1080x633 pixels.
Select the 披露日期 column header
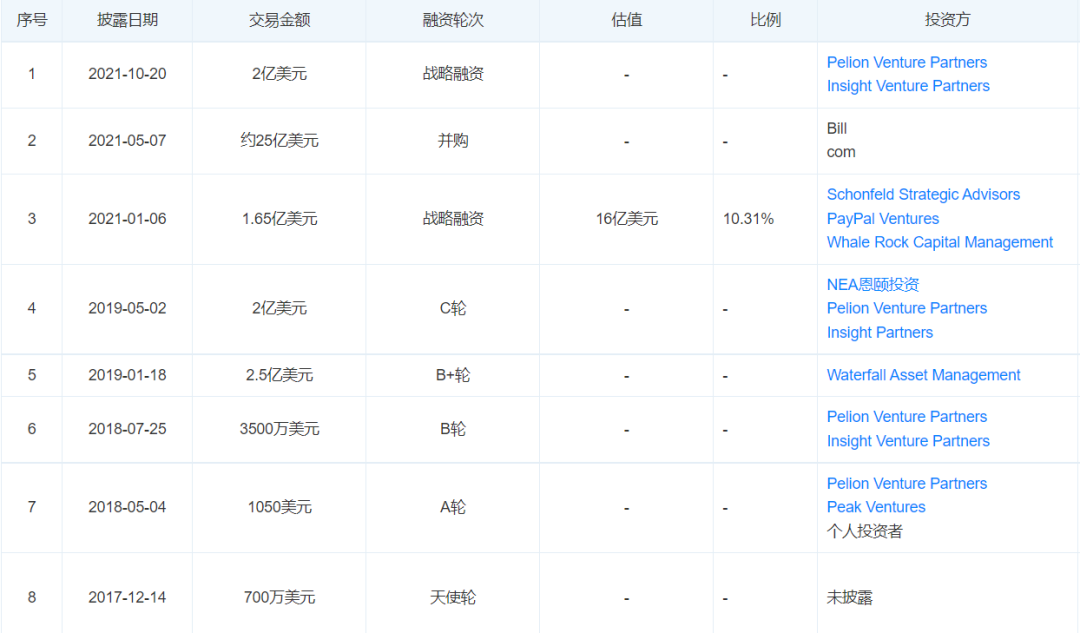click(x=127, y=20)
